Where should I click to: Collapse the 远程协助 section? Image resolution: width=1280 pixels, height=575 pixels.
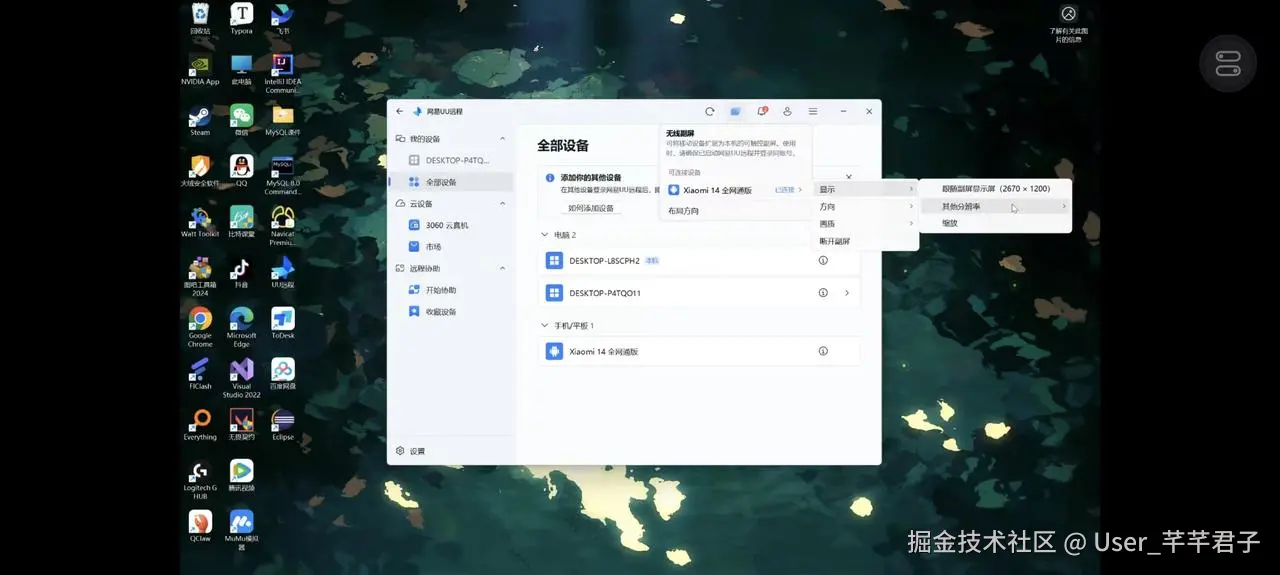pos(502,269)
